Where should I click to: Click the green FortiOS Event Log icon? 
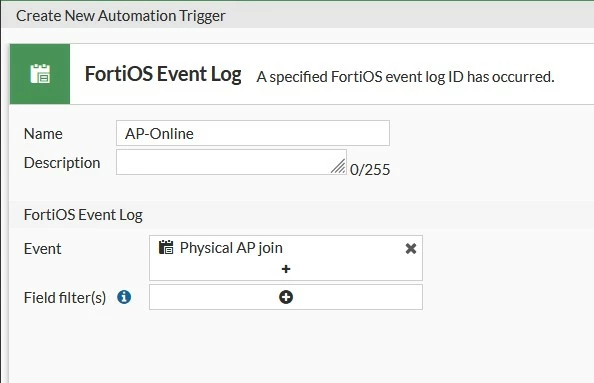[x=40, y=74]
